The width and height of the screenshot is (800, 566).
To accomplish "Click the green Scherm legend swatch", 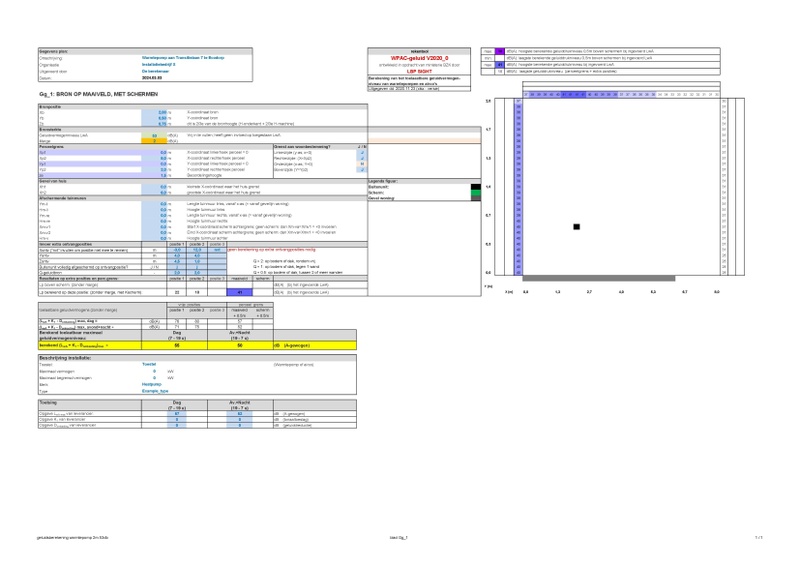I will tap(476, 193).
